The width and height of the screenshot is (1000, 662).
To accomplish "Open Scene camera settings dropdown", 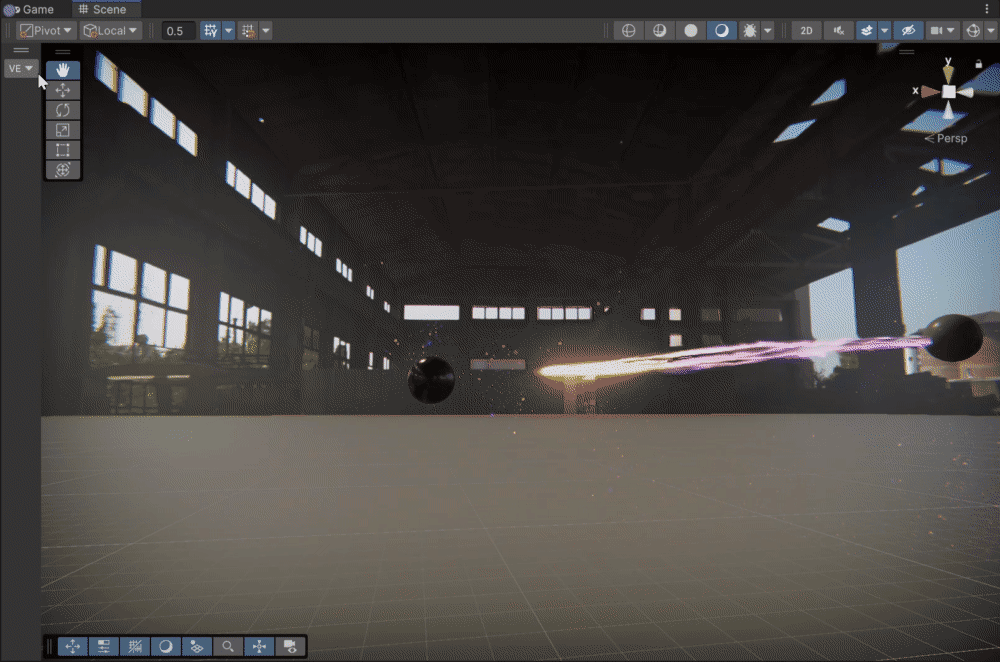I will coord(942,31).
